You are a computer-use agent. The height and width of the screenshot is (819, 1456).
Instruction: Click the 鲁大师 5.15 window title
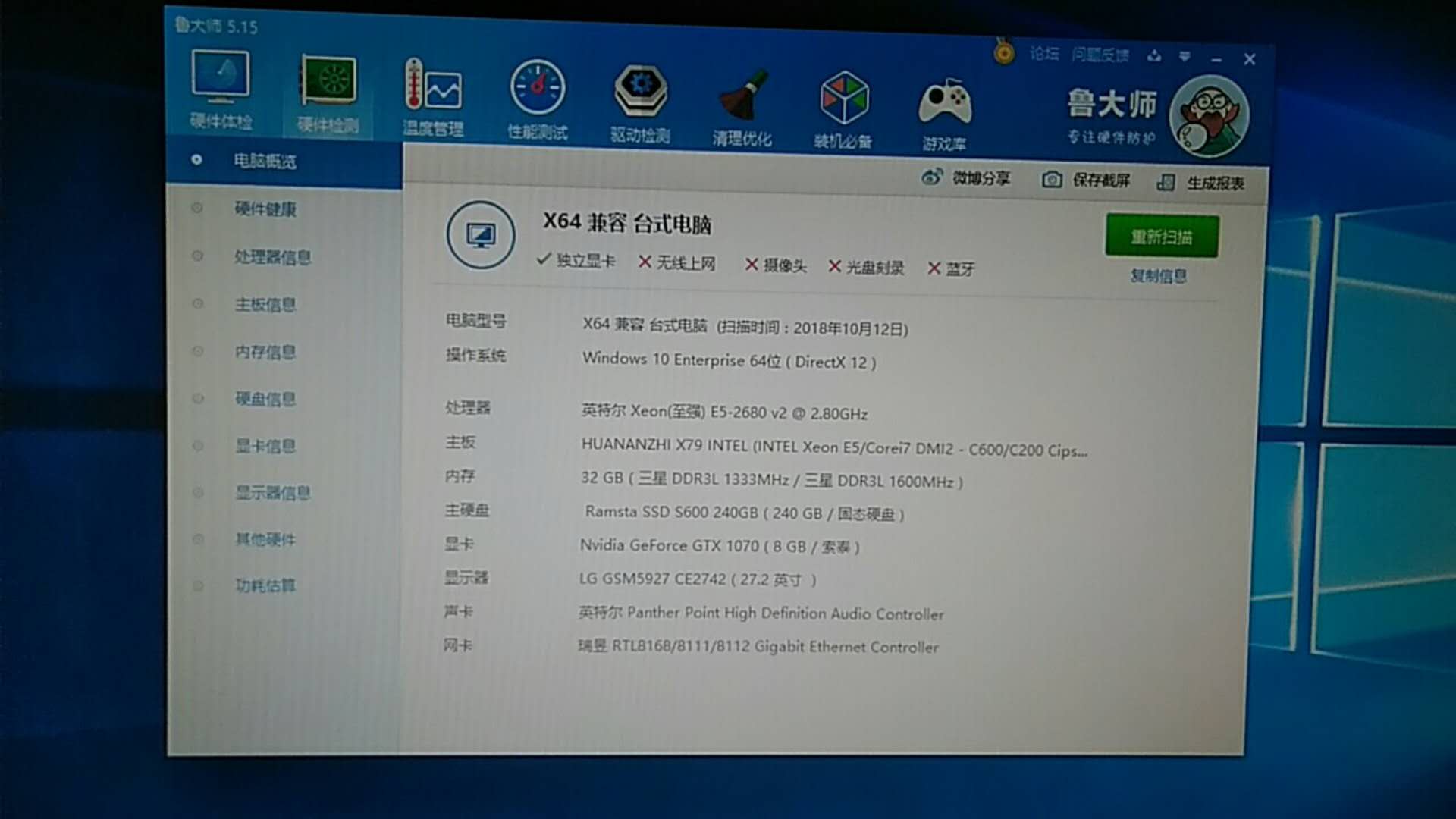point(216,27)
